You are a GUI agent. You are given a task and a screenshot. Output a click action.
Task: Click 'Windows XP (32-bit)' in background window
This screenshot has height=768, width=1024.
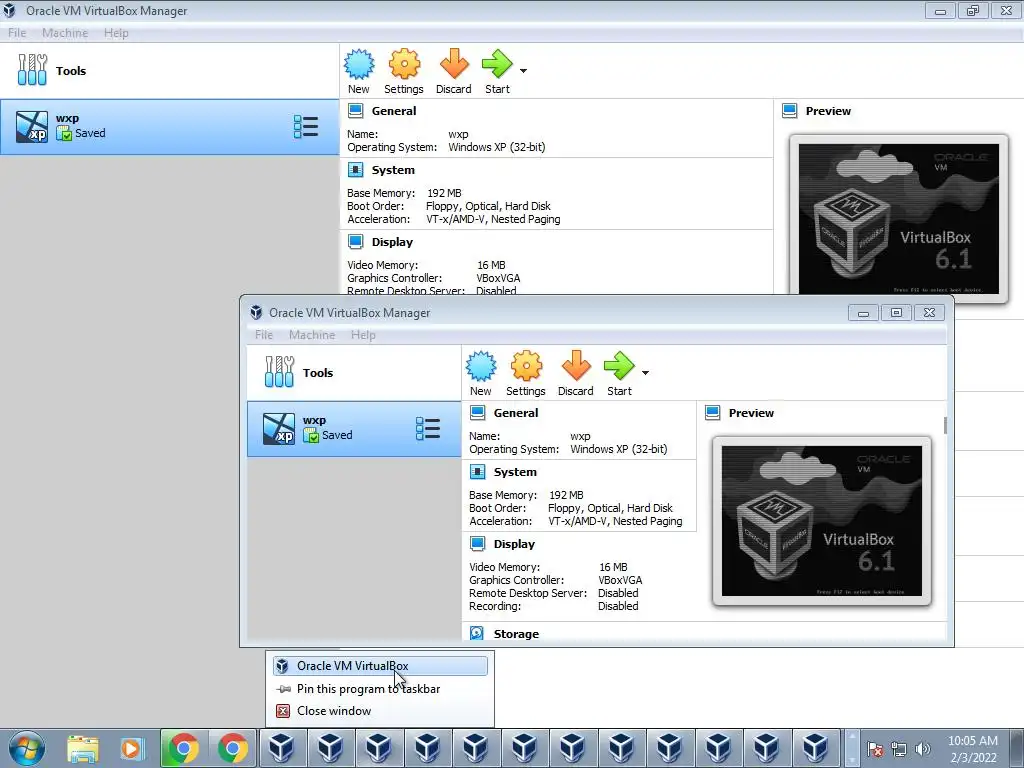tap(496, 147)
